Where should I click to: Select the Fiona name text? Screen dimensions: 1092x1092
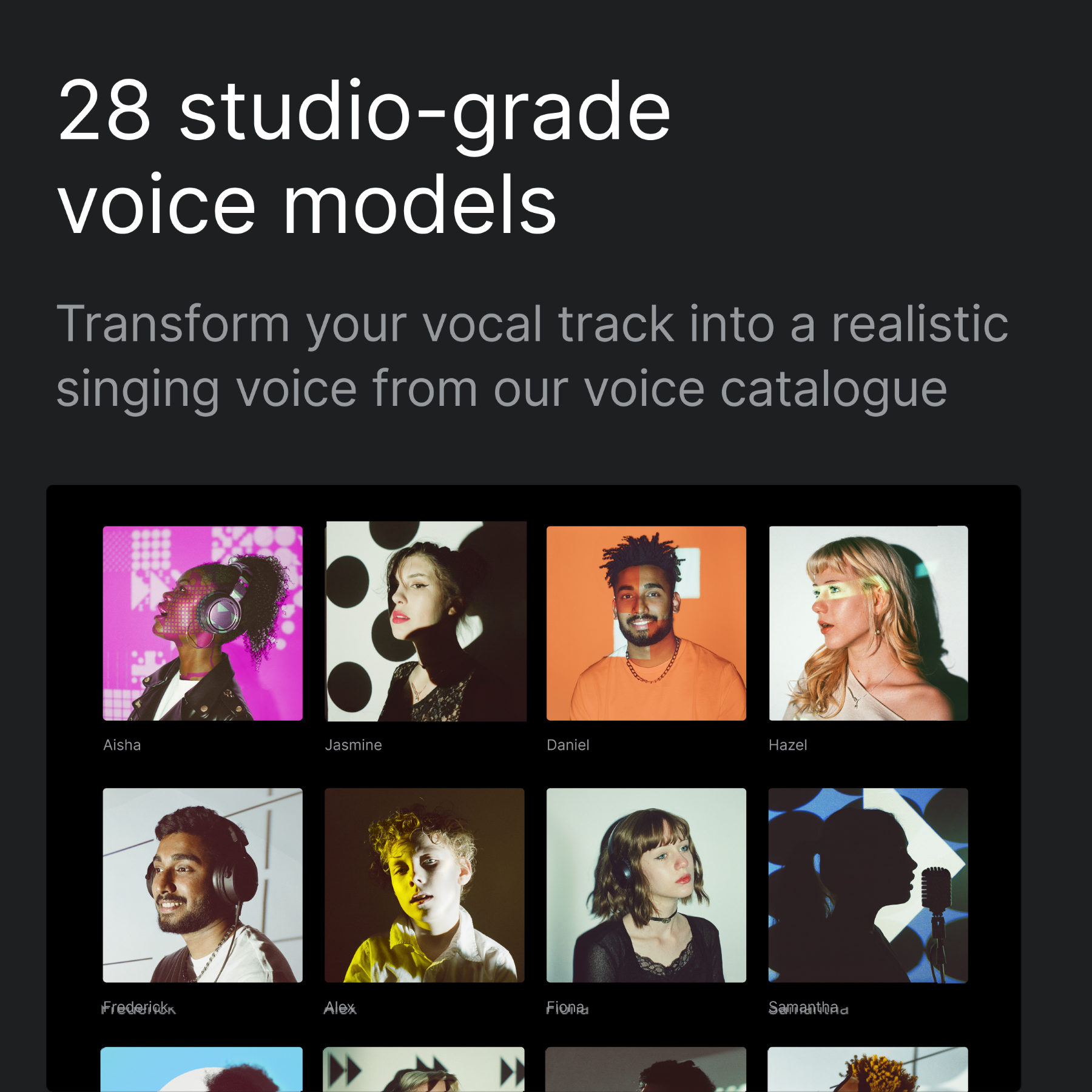[x=567, y=1008]
